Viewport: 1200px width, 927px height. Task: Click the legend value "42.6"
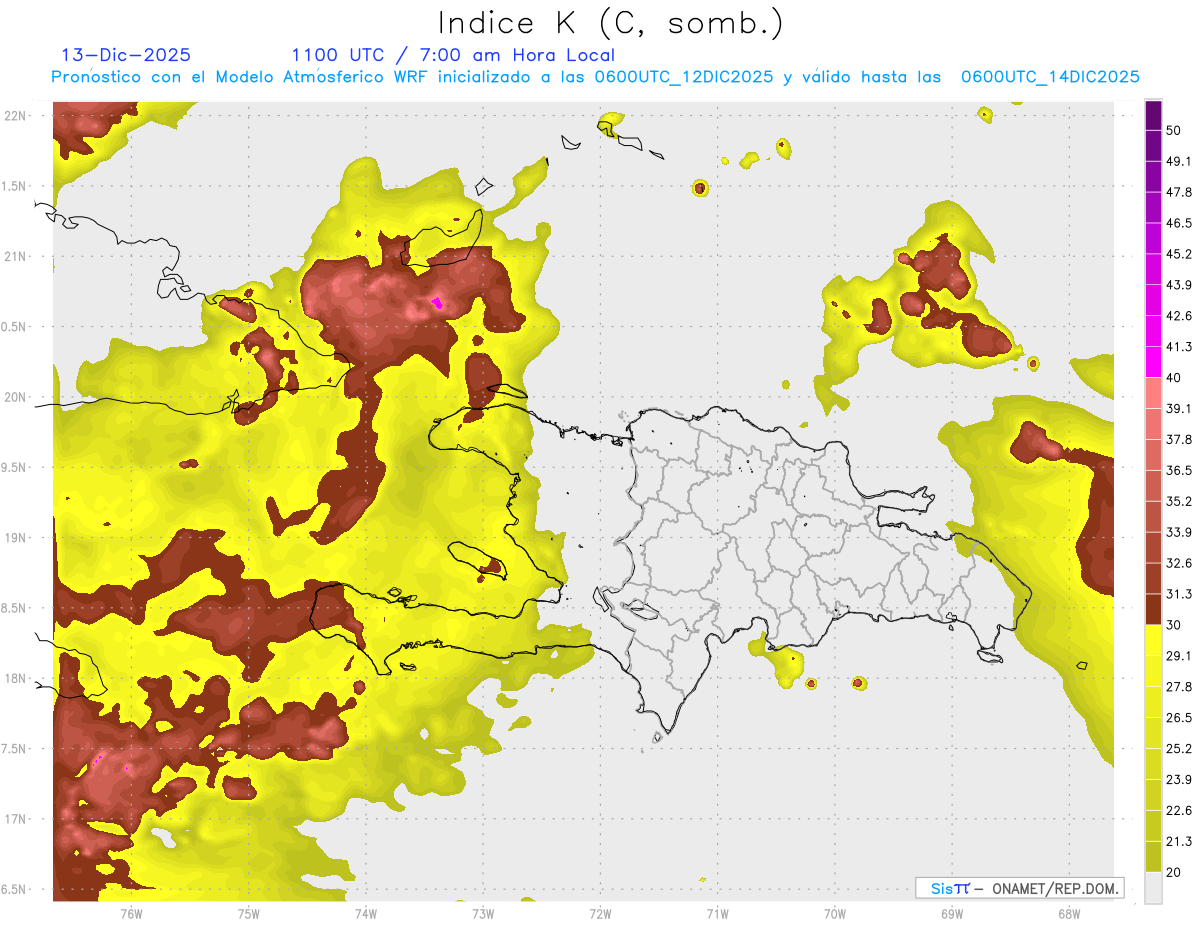pos(1180,316)
